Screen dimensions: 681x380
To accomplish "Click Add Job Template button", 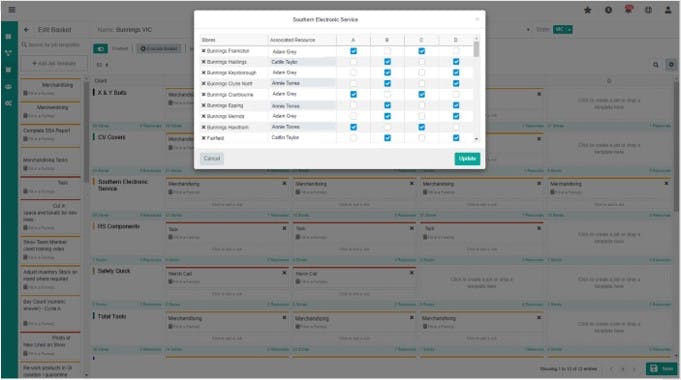I will pos(54,63).
